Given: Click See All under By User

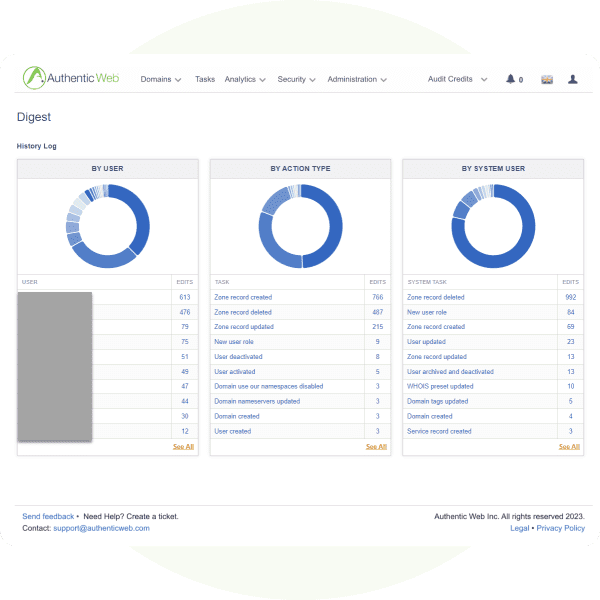Looking at the screenshot, I should 183,447.
